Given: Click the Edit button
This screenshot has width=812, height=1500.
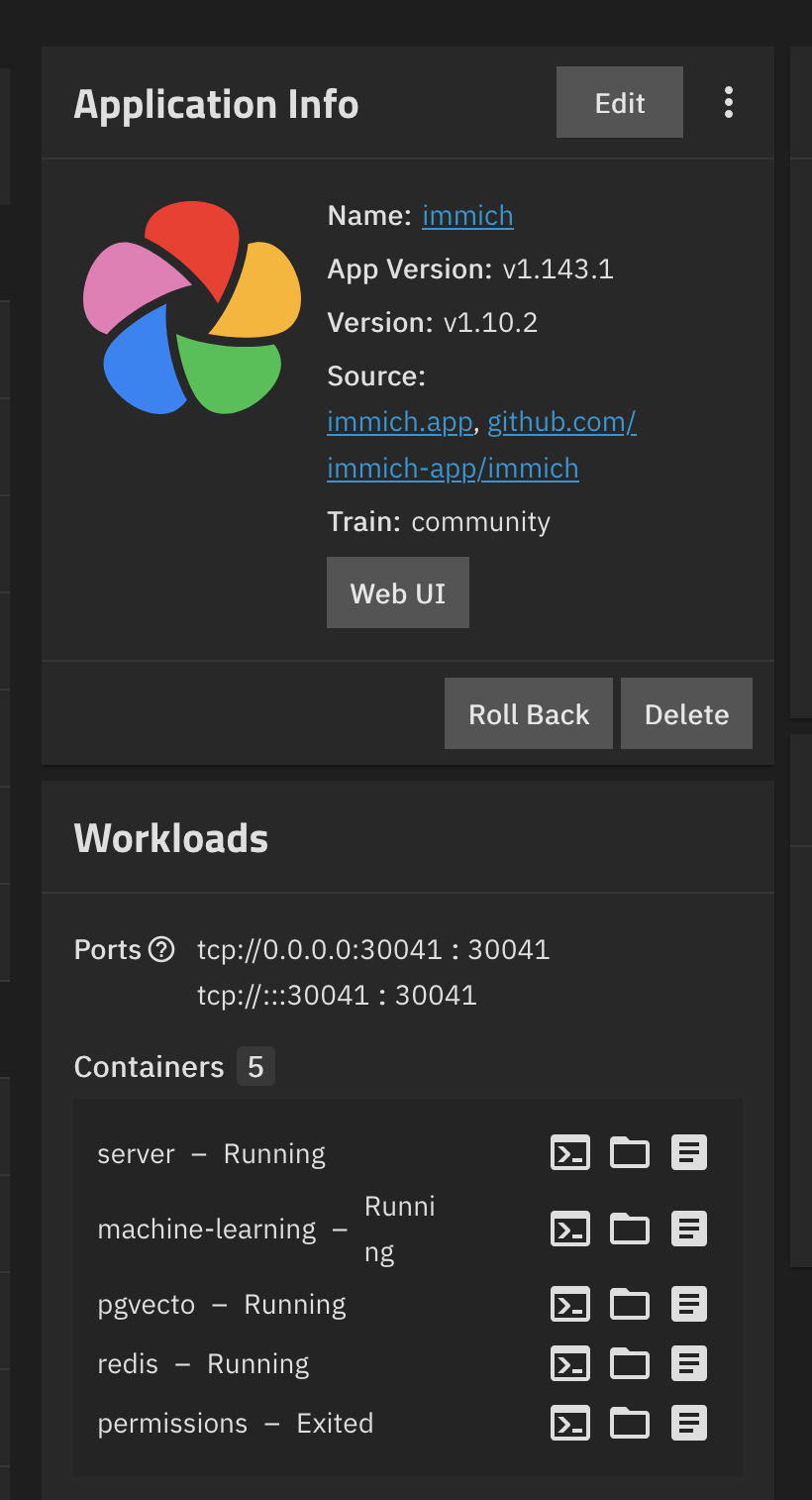Looking at the screenshot, I should coord(620,102).
